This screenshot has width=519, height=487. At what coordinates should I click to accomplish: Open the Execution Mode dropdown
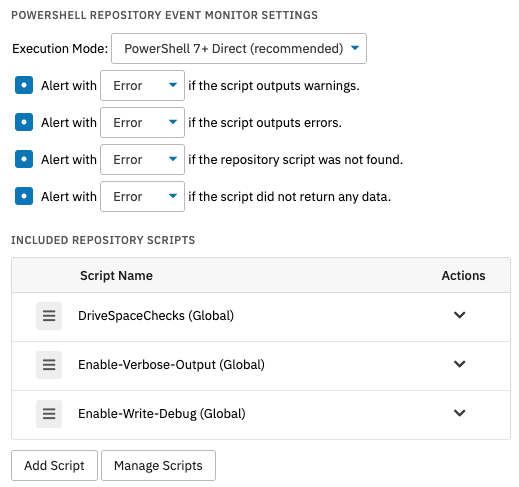tap(239, 49)
